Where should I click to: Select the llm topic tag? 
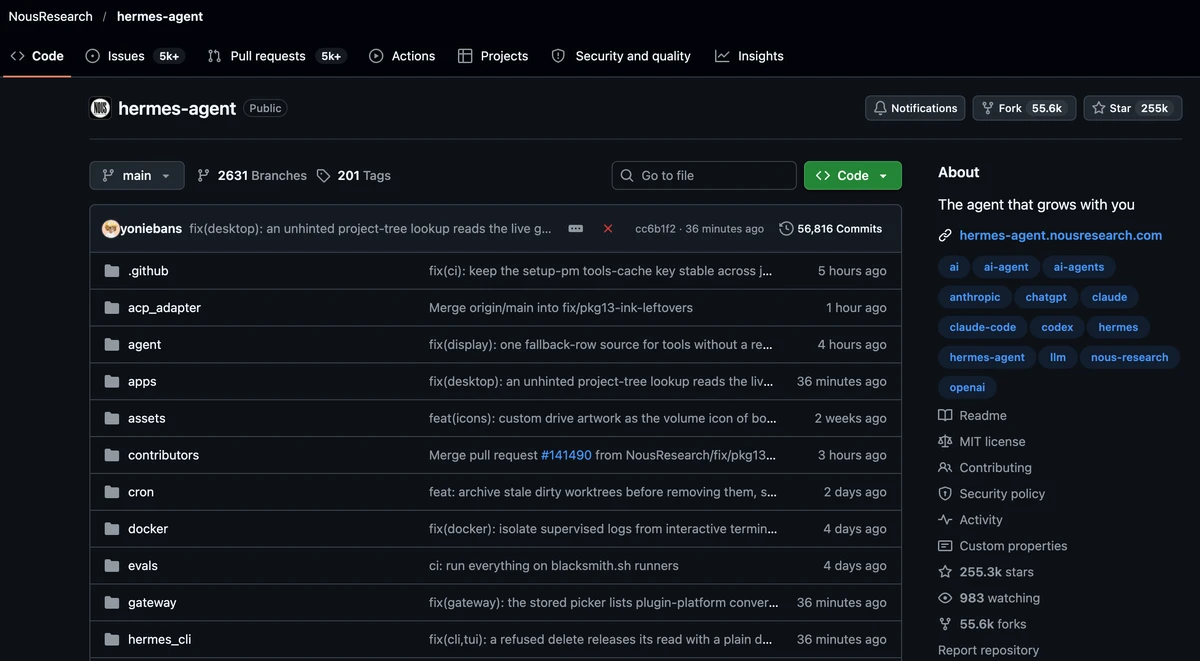[x=1058, y=357]
